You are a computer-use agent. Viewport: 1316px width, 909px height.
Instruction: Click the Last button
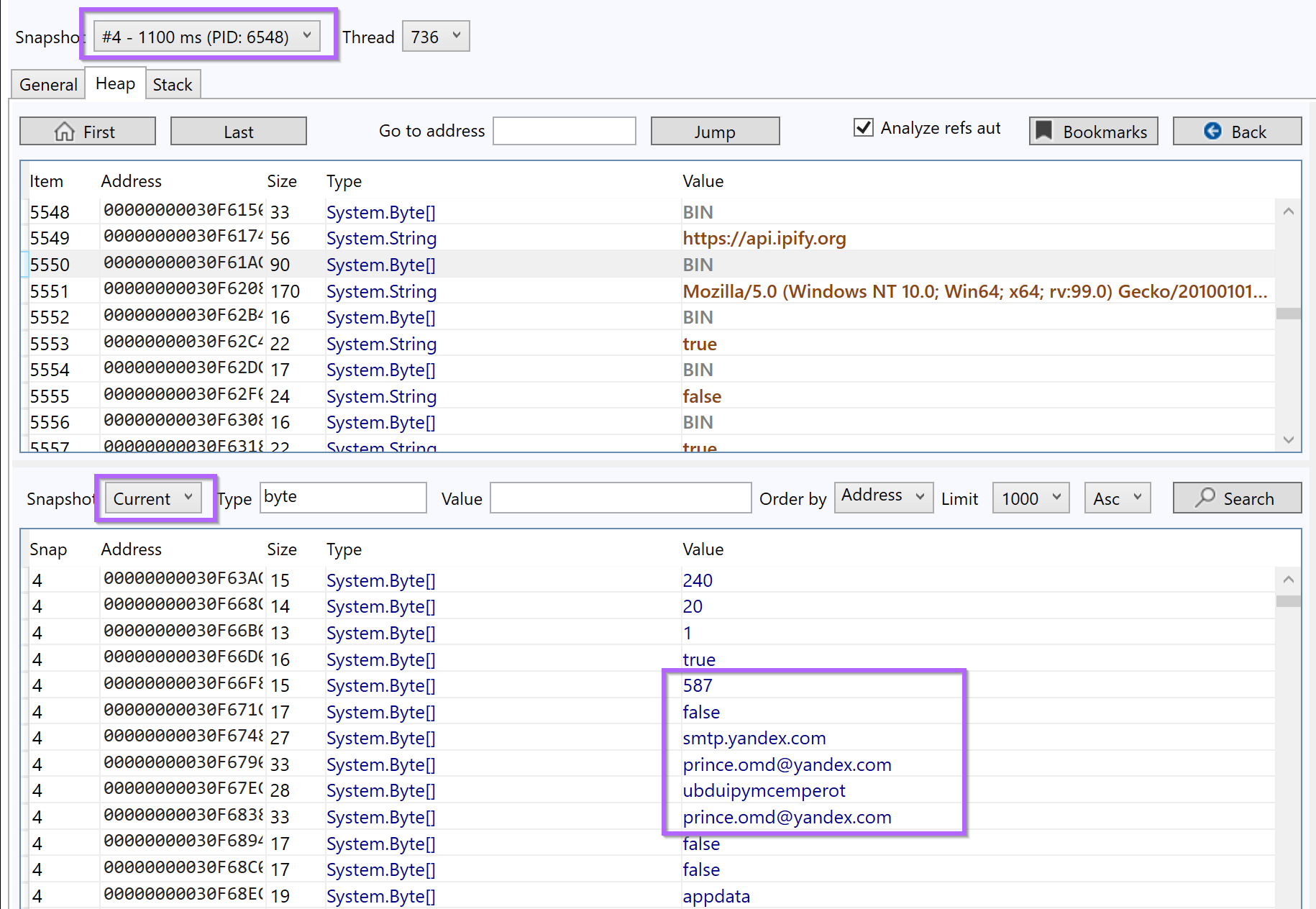(239, 132)
